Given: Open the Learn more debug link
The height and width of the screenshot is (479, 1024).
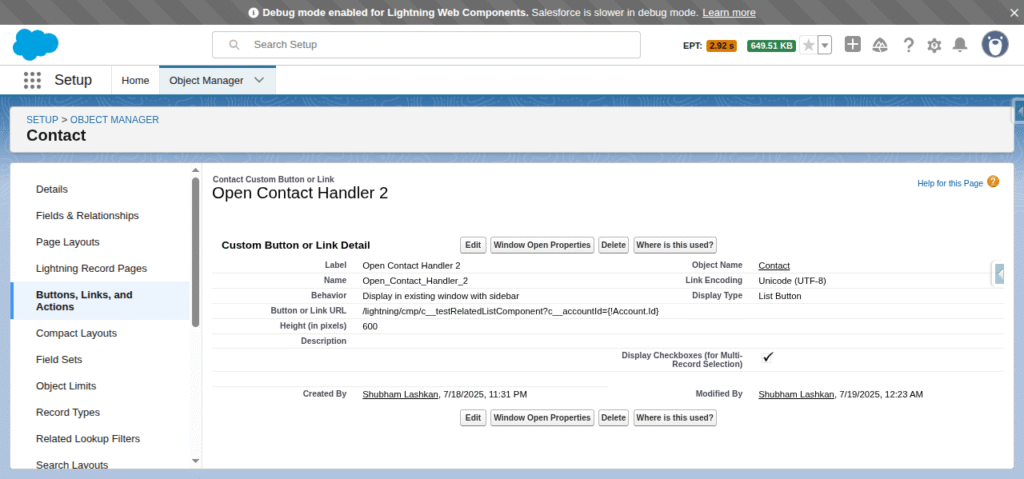Looking at the screenshot, I should pyautogui.click(x=729, y=12).
